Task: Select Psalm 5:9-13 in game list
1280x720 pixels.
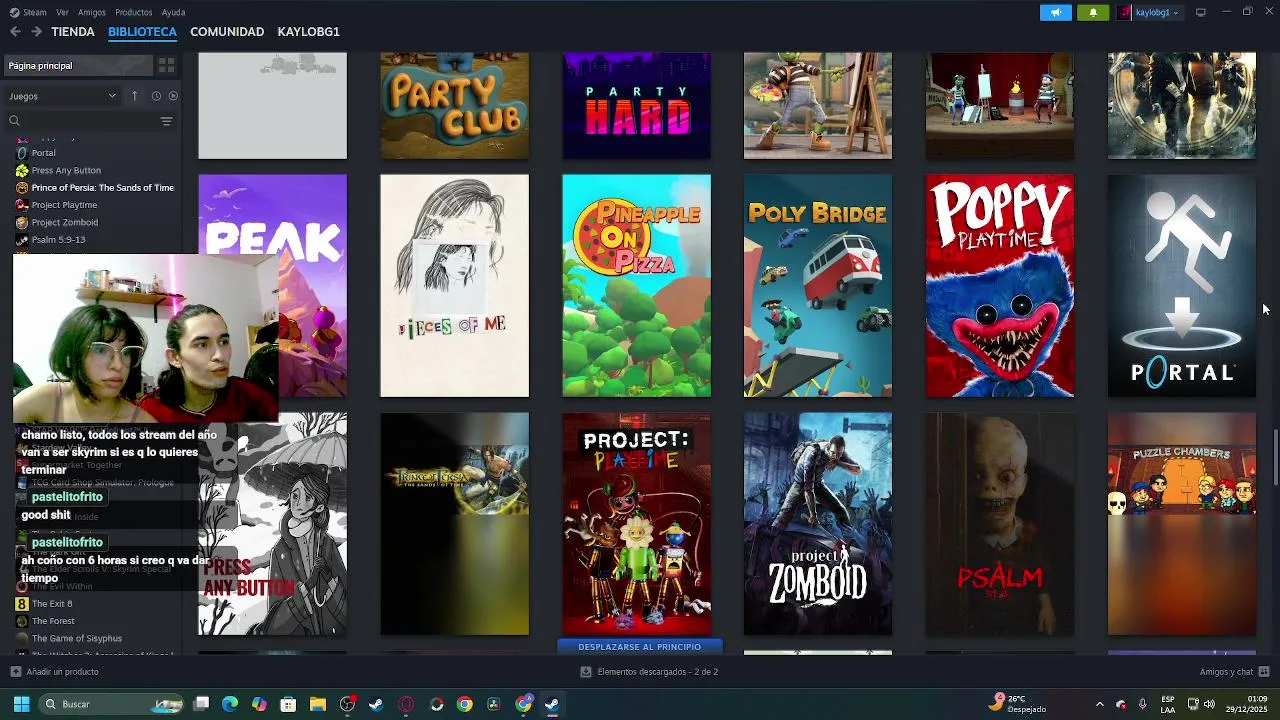Action: coord(58,240)
